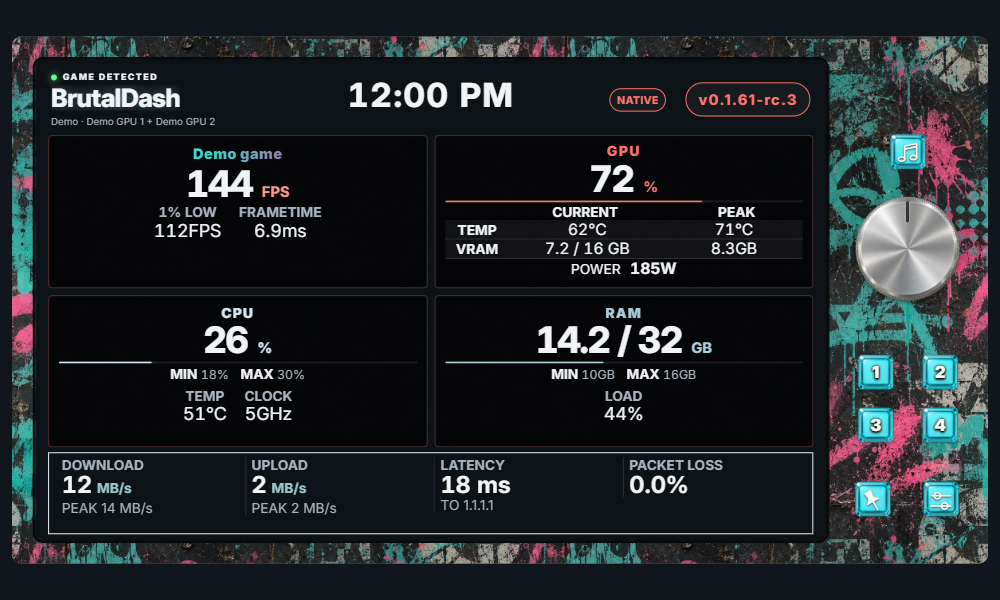Click the BrutalDash title
Viewport: 1000px width, 600px height.
click(x=115, y=98)
